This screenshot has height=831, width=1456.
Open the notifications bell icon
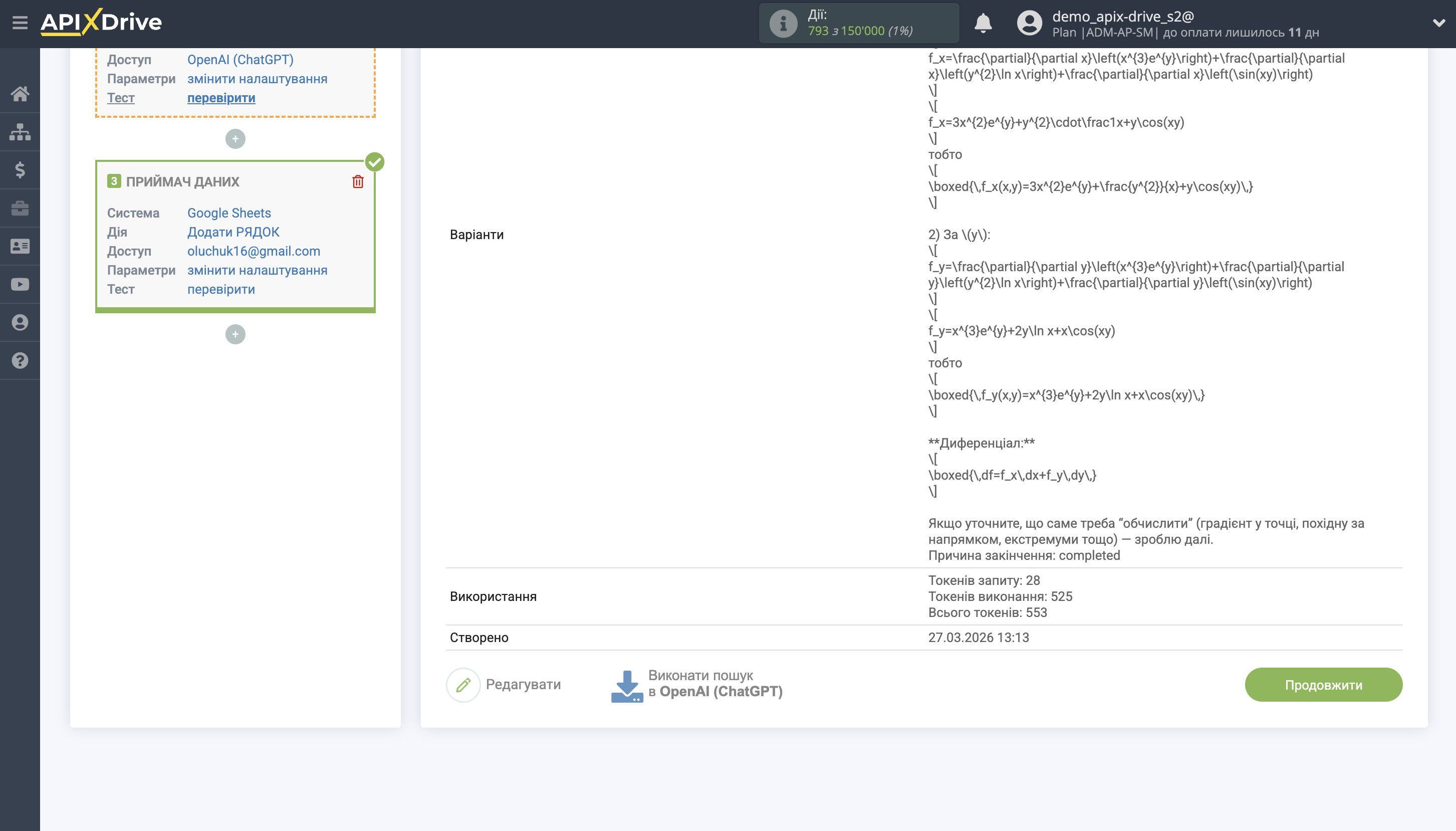[x=984, y=23]
